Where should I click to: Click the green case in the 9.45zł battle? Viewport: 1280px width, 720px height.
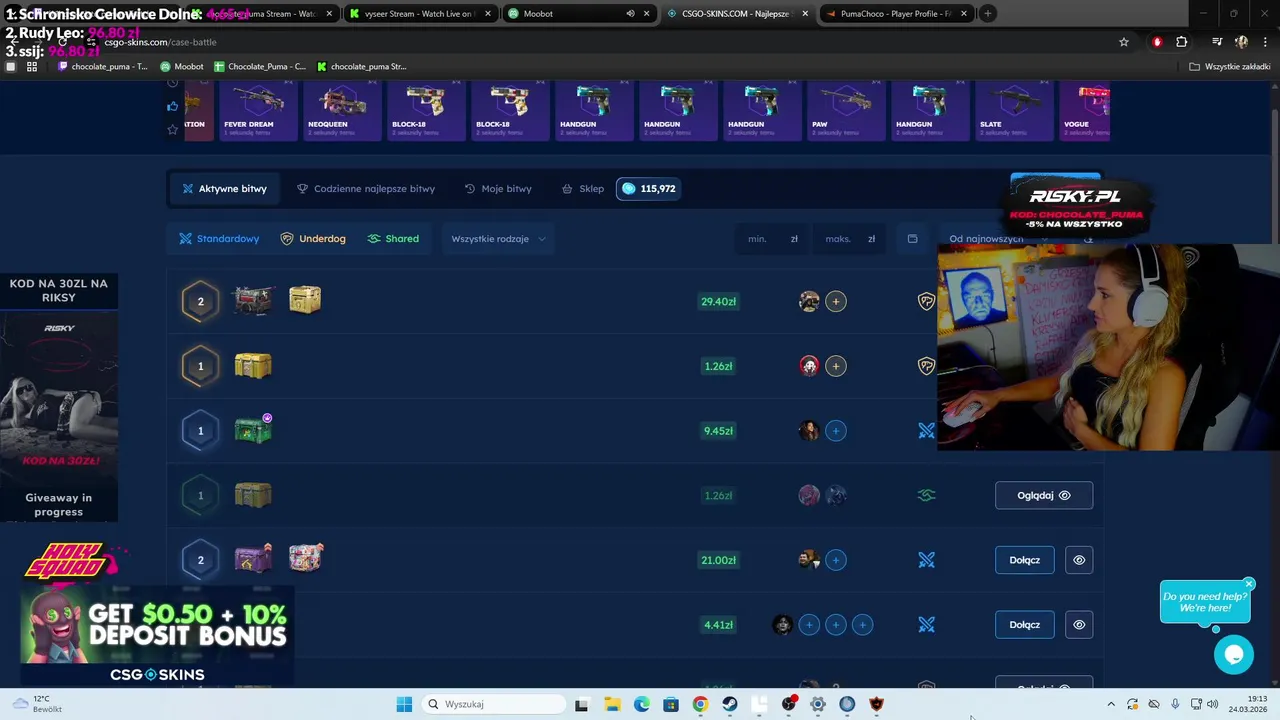coord(253,430)
